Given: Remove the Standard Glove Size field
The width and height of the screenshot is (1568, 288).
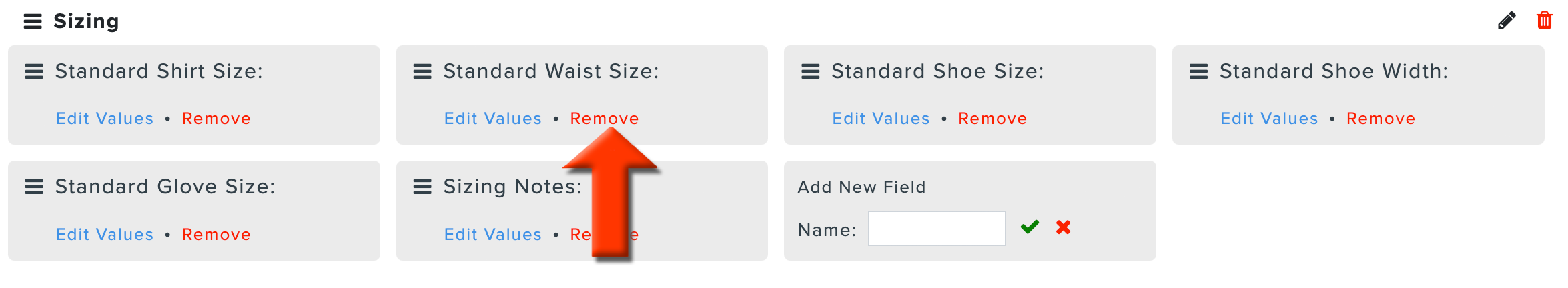Looking at the screenshot, I should 216,235.
